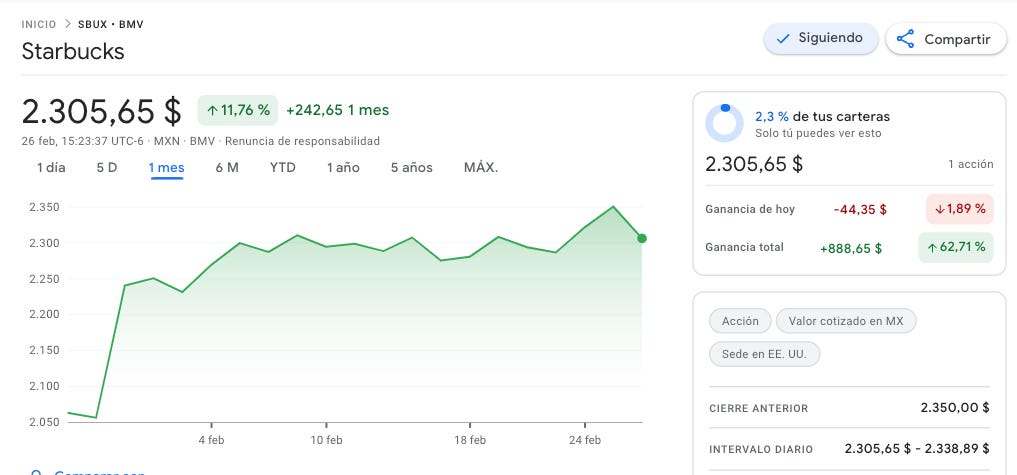Click the Ganancia total label
The image size is (1017, 475).
coord(745,247)
